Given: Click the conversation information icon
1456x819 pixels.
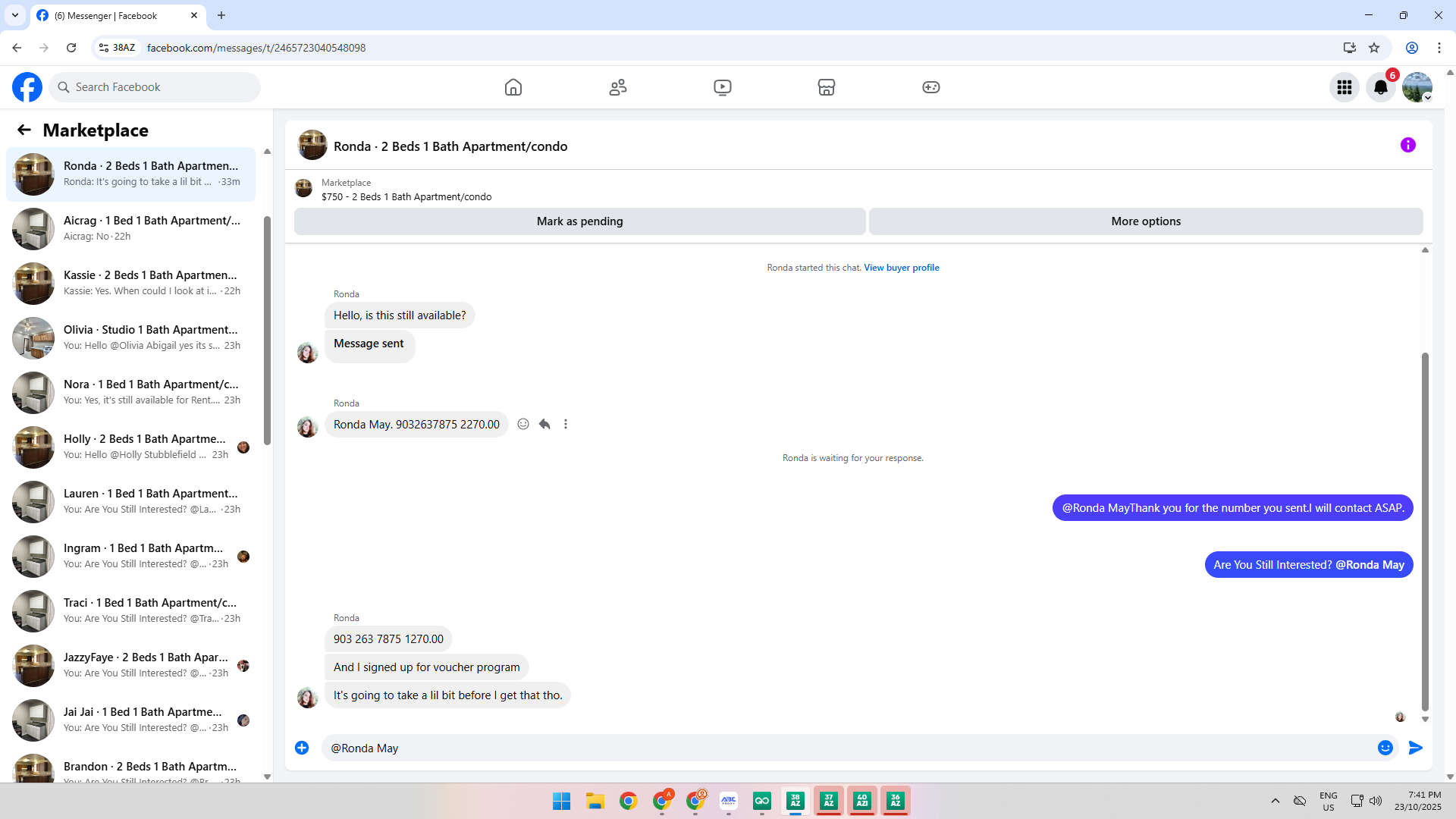Looking at the screenshot, I should click(1408, 145).
